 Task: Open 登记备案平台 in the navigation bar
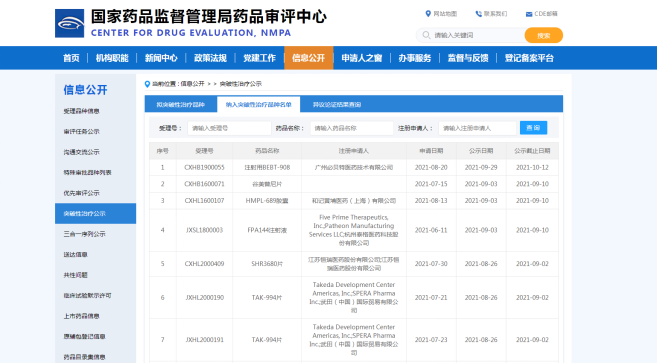(x=529, y=58)
